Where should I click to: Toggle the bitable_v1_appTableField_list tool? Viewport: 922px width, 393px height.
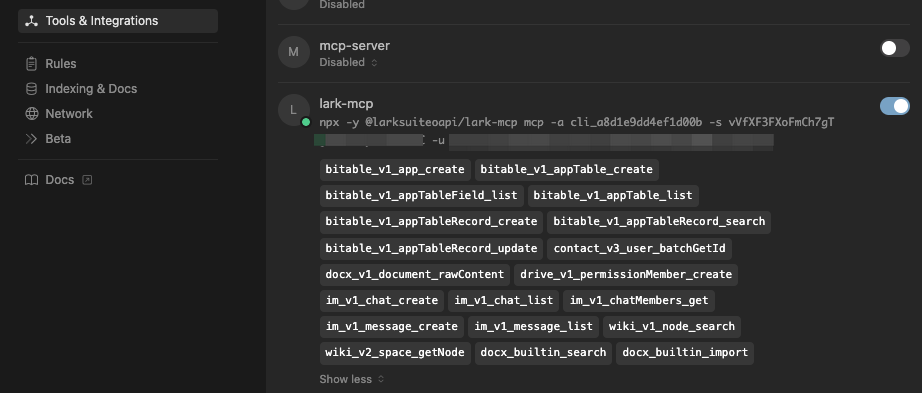[x=422, y=195]
